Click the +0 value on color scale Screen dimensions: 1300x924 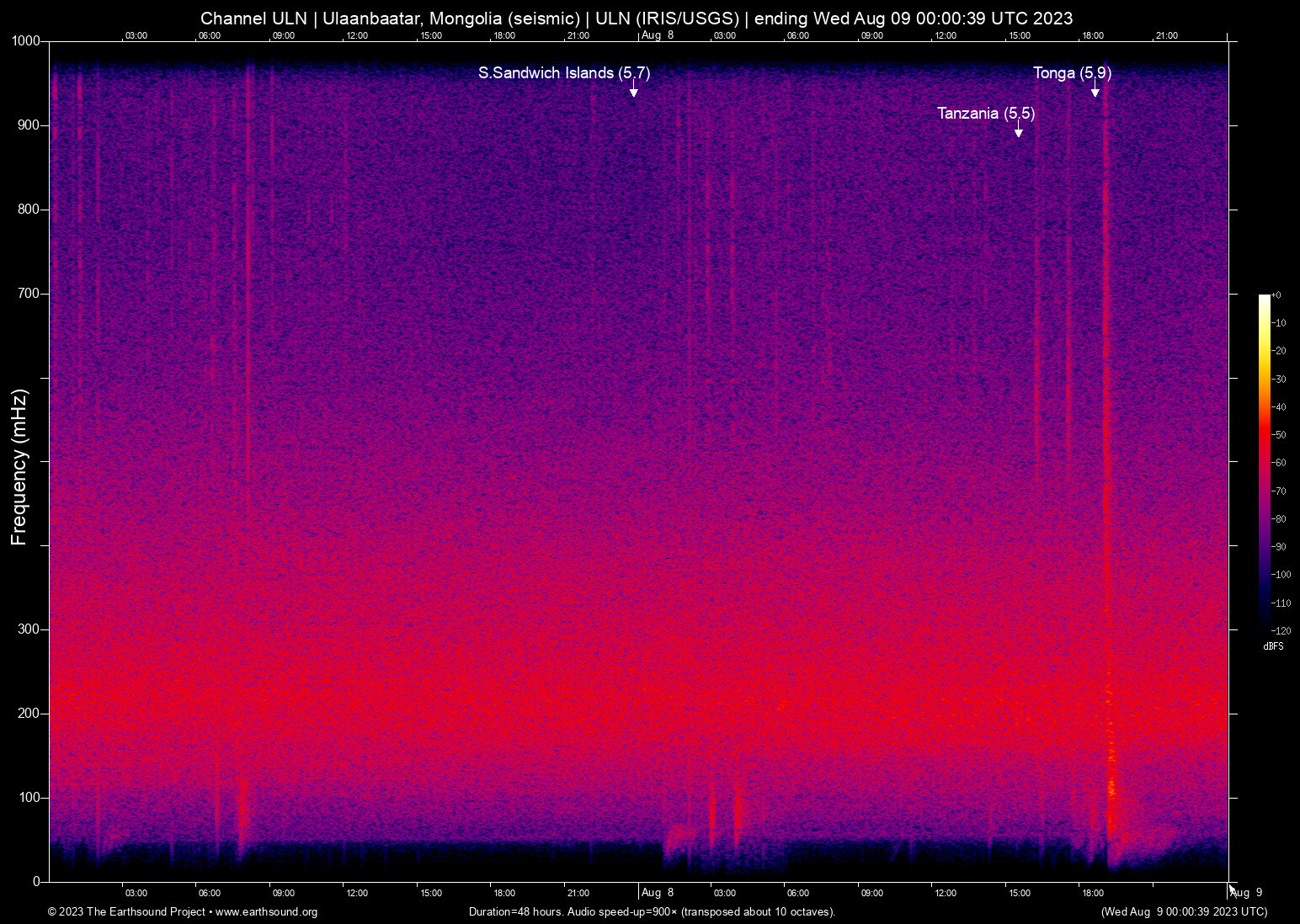point(1276,295)
